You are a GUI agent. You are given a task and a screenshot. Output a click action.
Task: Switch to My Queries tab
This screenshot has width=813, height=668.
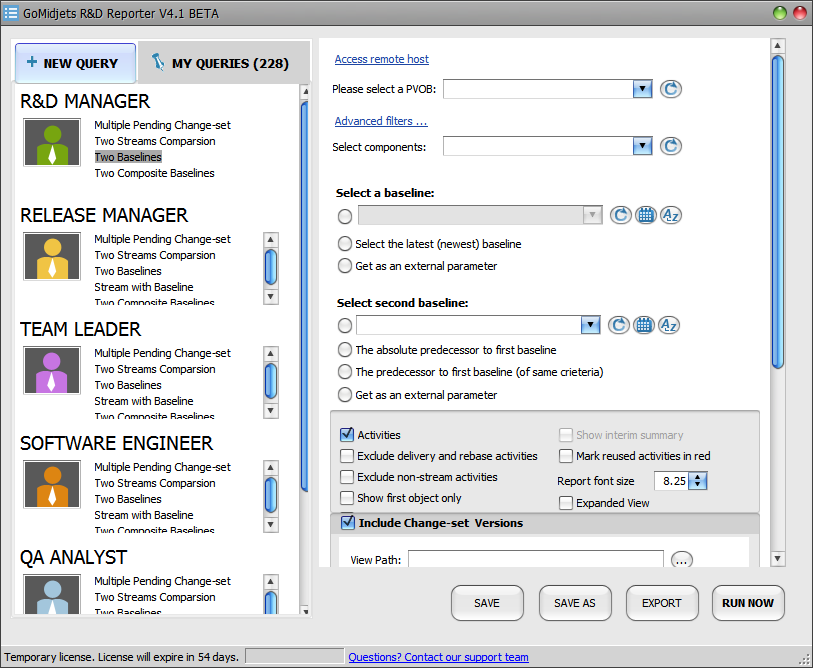[220, 63]
